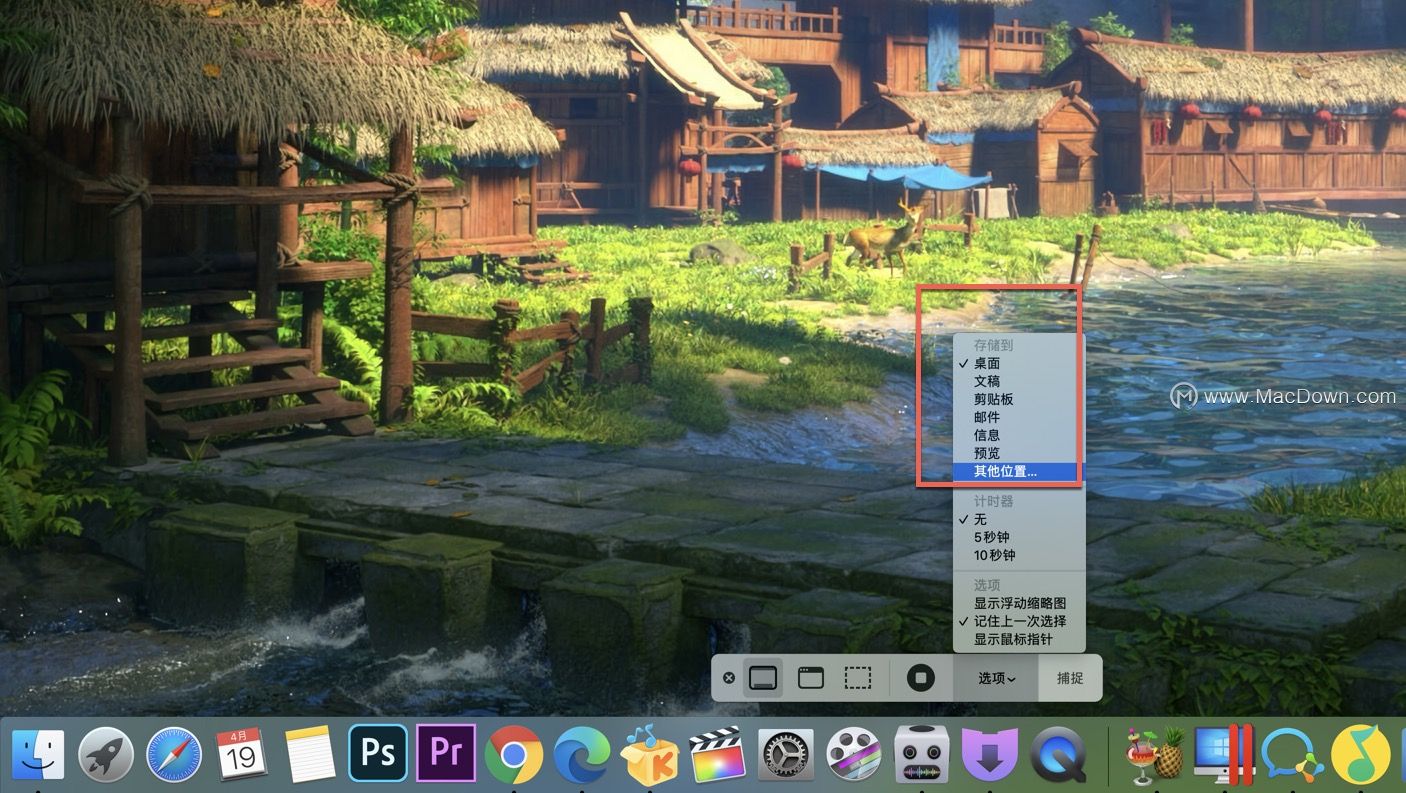1406x793 pixels.
Task: Select capture selected portion mode
Action: click(x=858, y=678)
